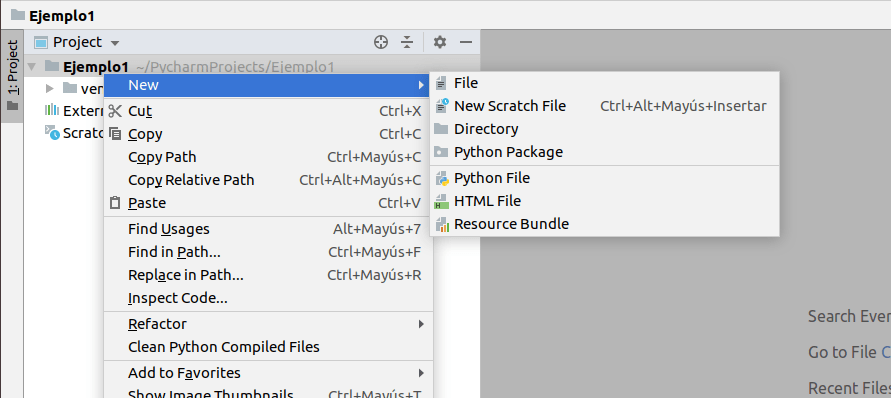Click the scissors Cut icon

click(x=115, y=111)
